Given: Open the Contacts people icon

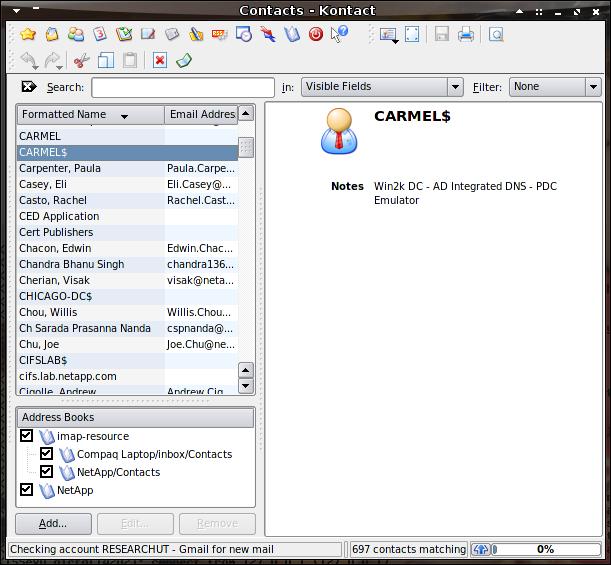Looking at the screenshot, I should (76, 34).
